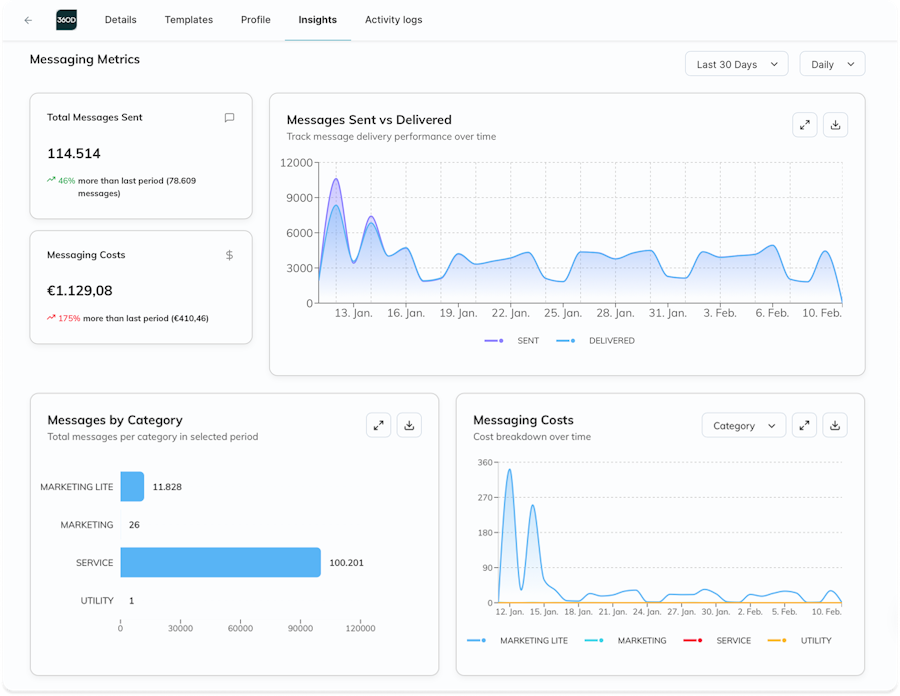The image size is (900, 696).
Task: Open the Activity logs tab
Action: (x=393, y=20)
